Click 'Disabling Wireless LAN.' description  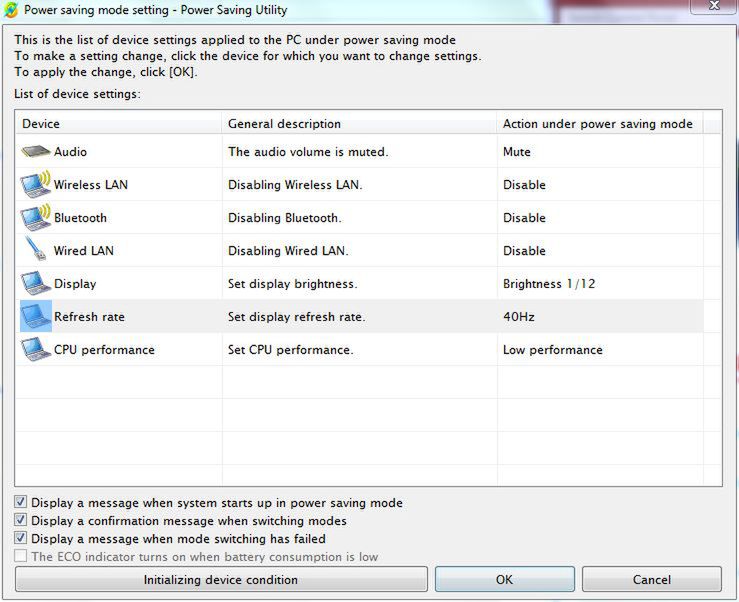point(295,185)
